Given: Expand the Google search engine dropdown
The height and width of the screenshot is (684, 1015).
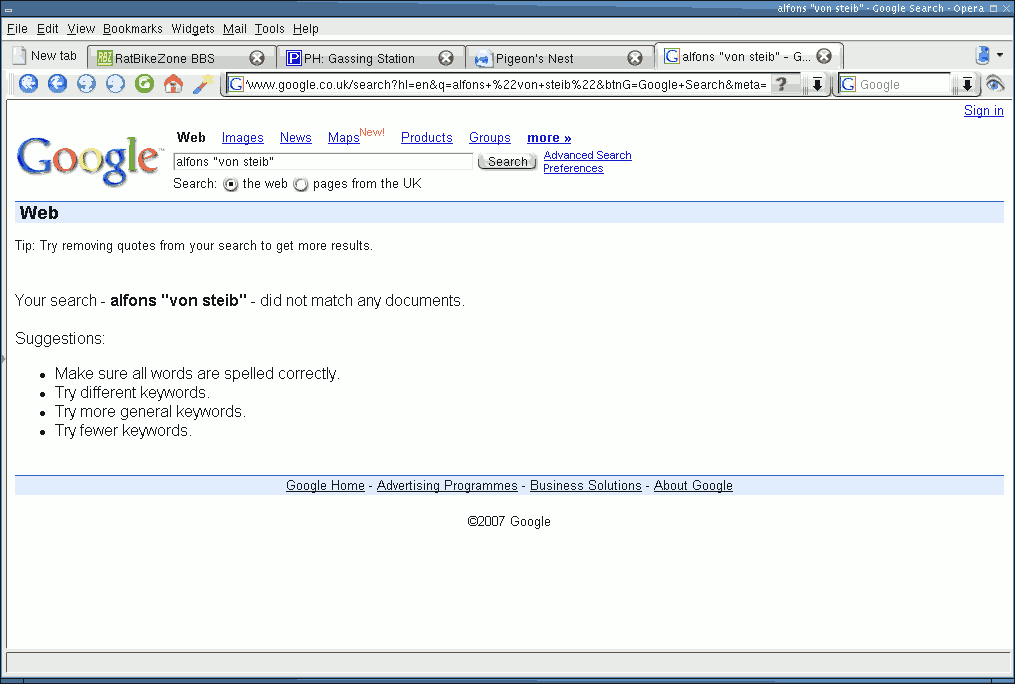Looking at the screenshot, I should click(967, 85).
